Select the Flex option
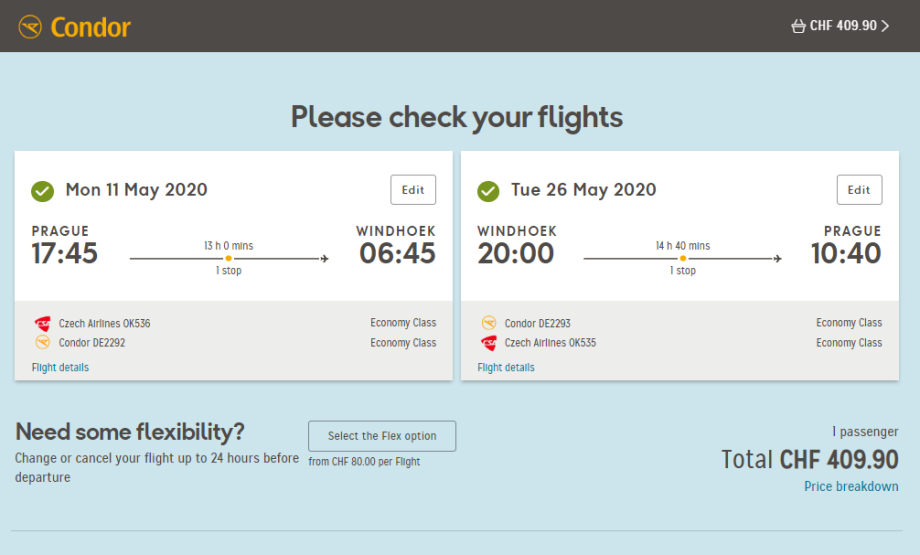The image size is (920, 555). coord(382,436)
